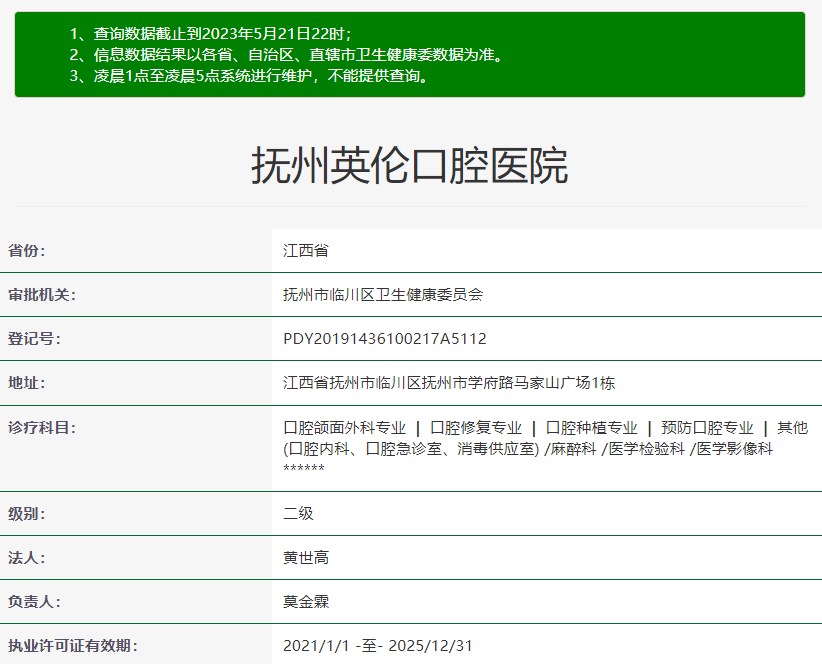This screenshot has height=664, width=822.
Task: Click 口腔修复专业 in departments
Action: [x=476, y=428]
